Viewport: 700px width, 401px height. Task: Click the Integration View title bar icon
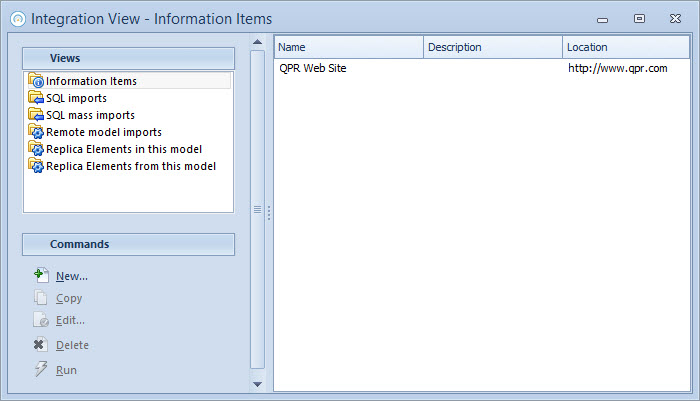[x=18, y=19]
